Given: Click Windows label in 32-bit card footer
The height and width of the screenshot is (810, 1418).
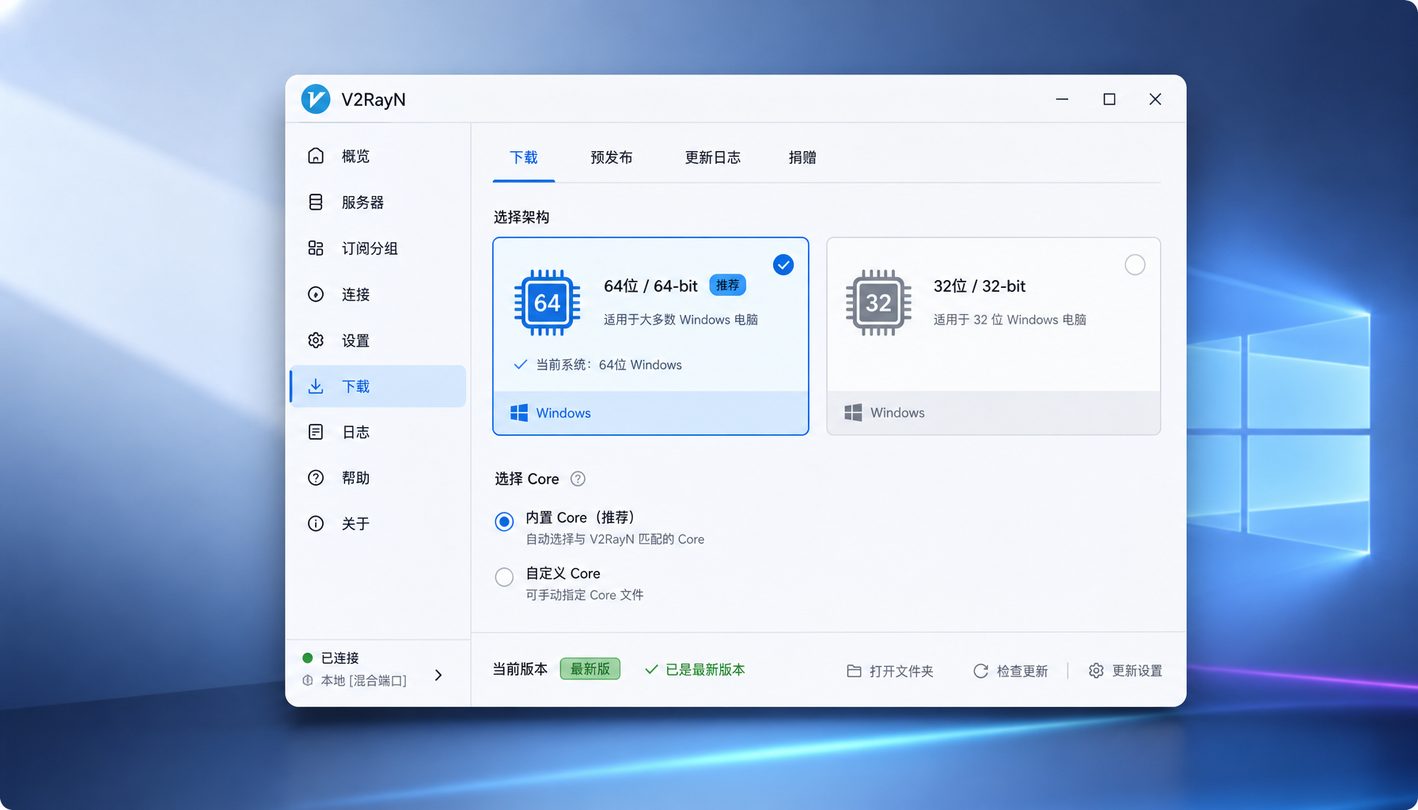Looking at the screenshot, I should click(x=897, y=413).
